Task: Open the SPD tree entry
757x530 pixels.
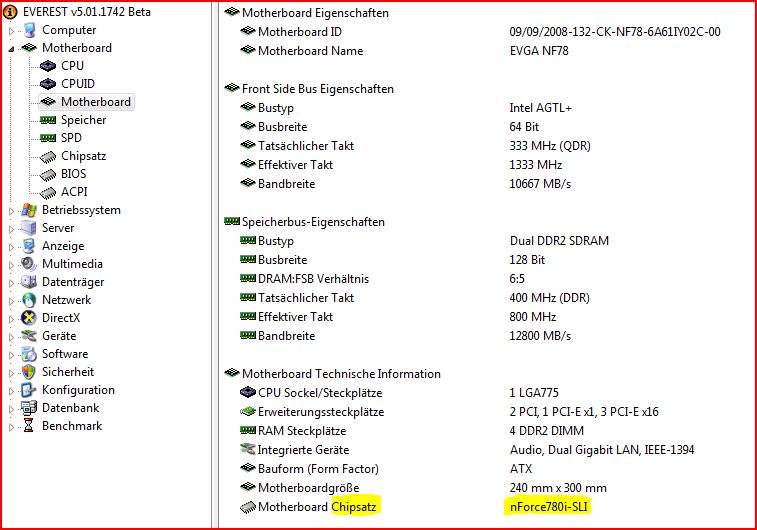Action: [x=71, y=138]
